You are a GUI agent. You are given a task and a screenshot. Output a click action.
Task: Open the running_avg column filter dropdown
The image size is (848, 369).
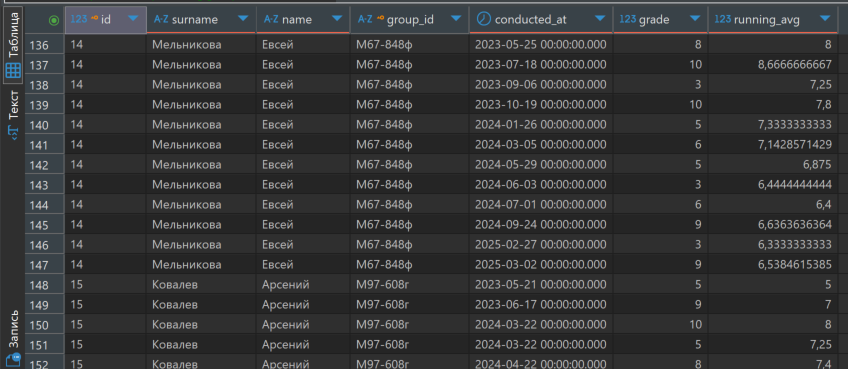click(x=824, y=19)
